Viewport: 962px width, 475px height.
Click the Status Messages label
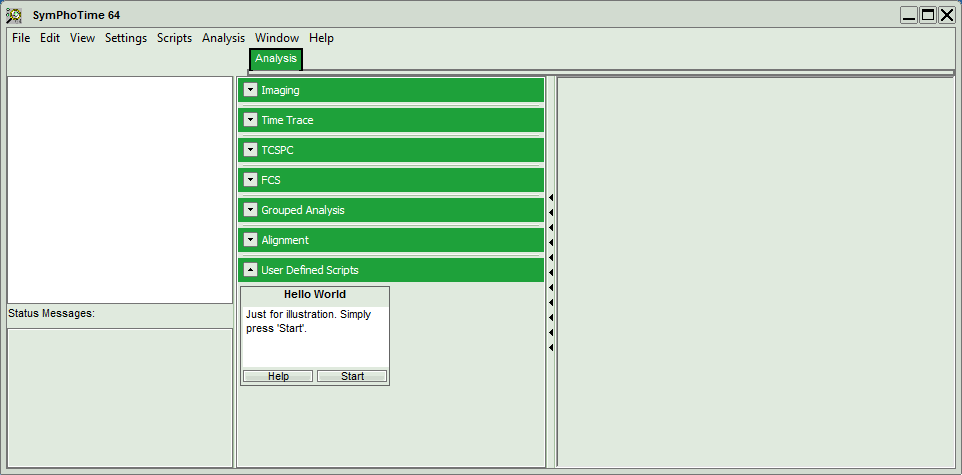52,314
